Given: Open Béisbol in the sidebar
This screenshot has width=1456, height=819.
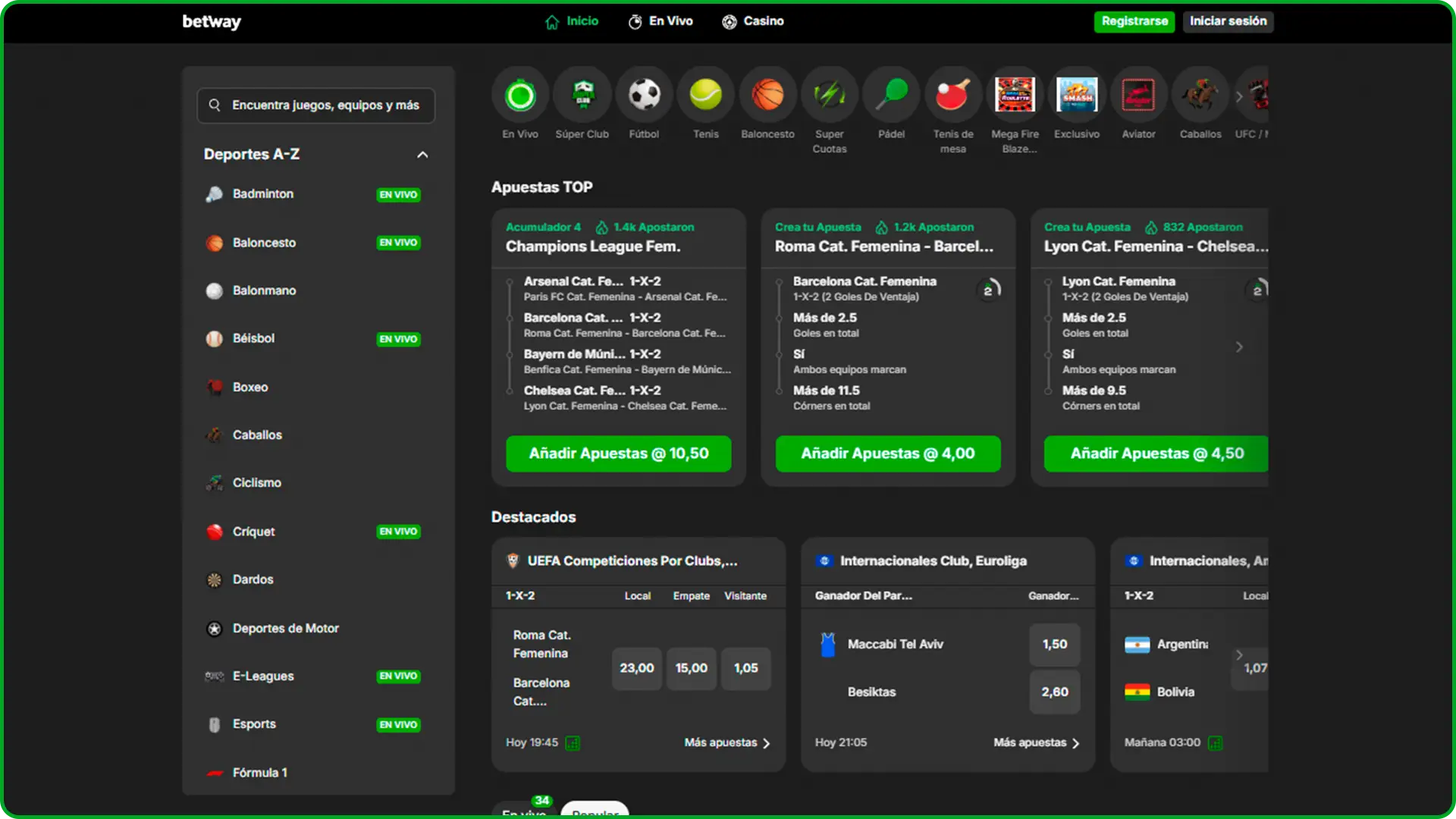Looking at the screenshot, I should [313, 338].
